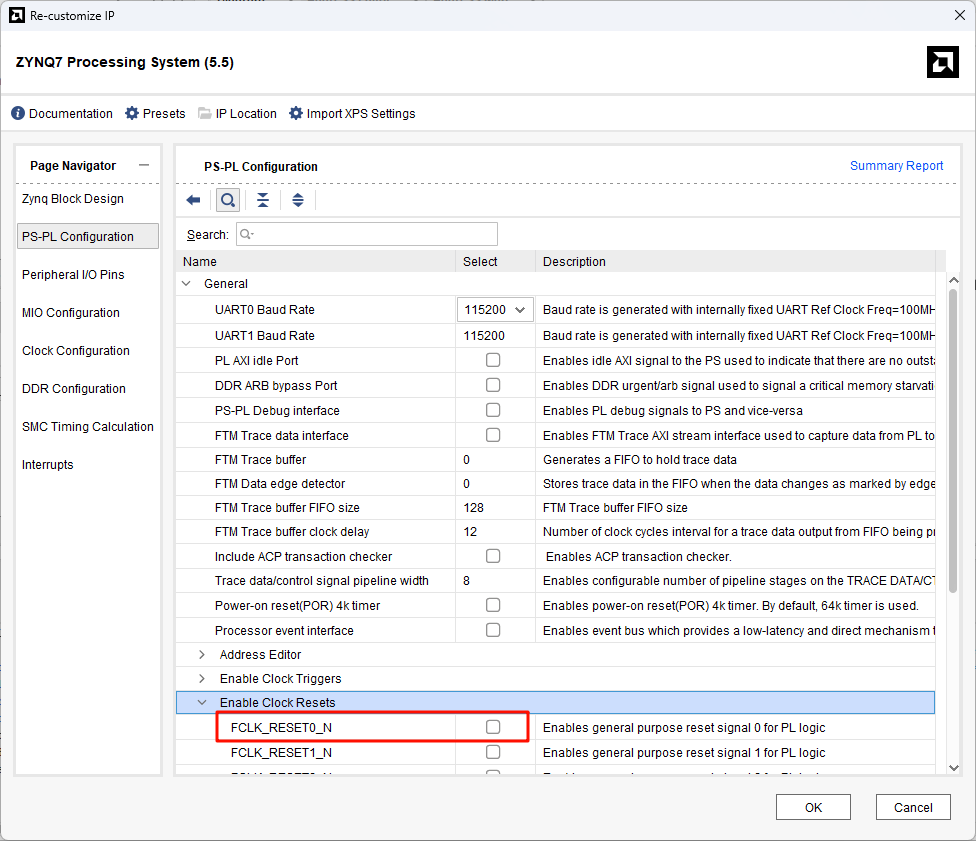Go to Zynq Block Design page
The height and width of the screenshot is (841, 976).
tap(73, 199)
